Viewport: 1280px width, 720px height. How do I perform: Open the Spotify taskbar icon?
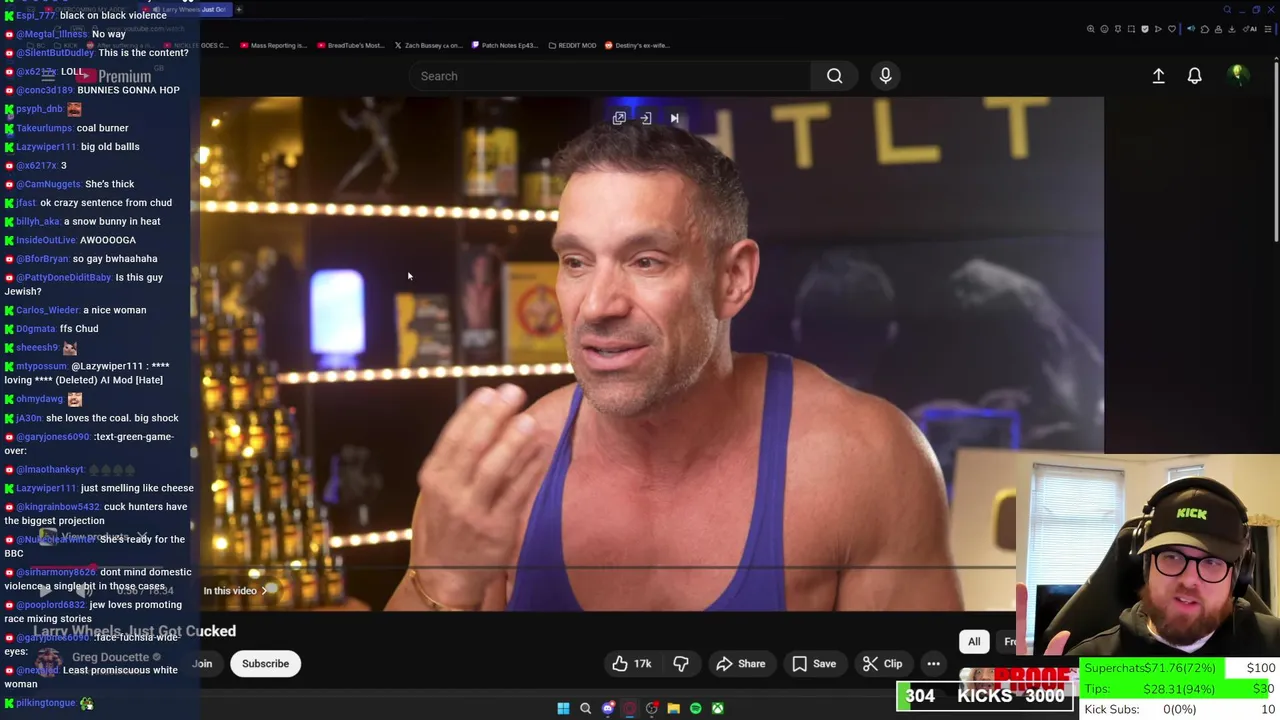click(x=695, y=708)
